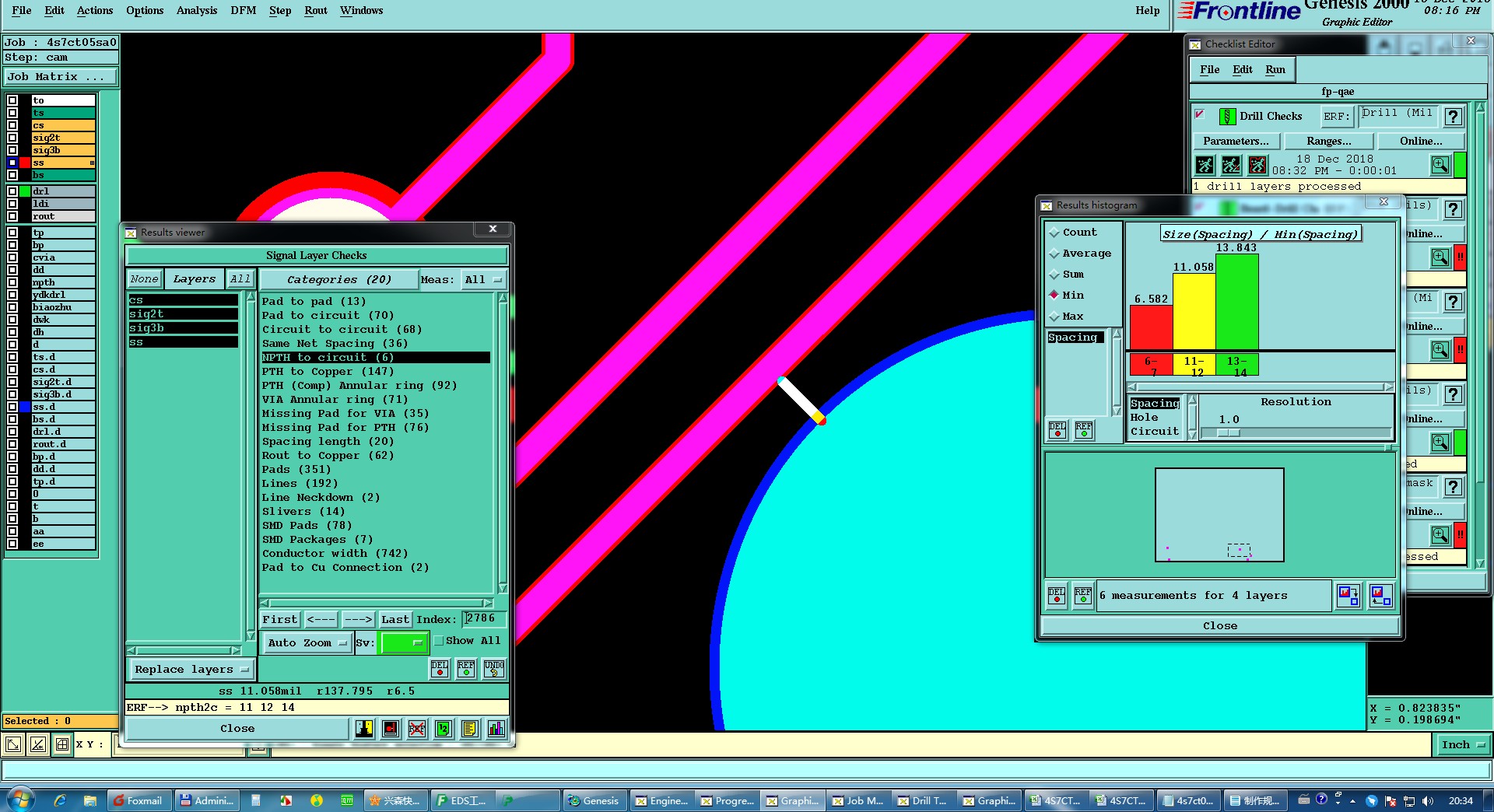Viewport: 1494px width, 812px height.
Task: Click the magnifier icon beside mask check
Action: (1440, 535)
